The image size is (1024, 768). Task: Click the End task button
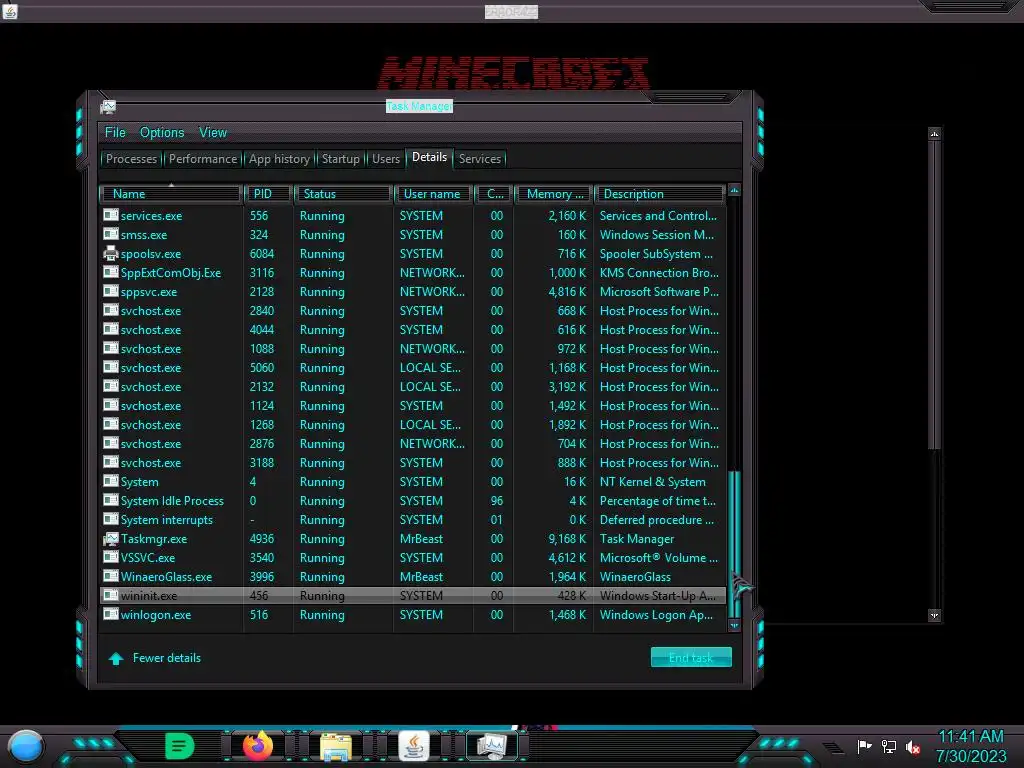pyautogui.click(x=691, y=658)
